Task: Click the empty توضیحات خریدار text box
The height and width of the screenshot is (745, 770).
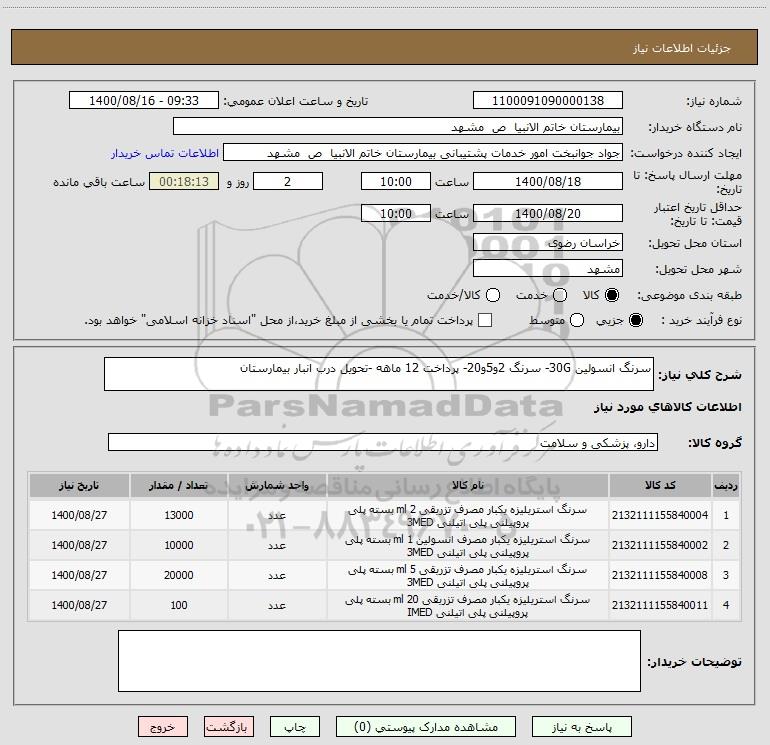Action: tap(379, 661)
